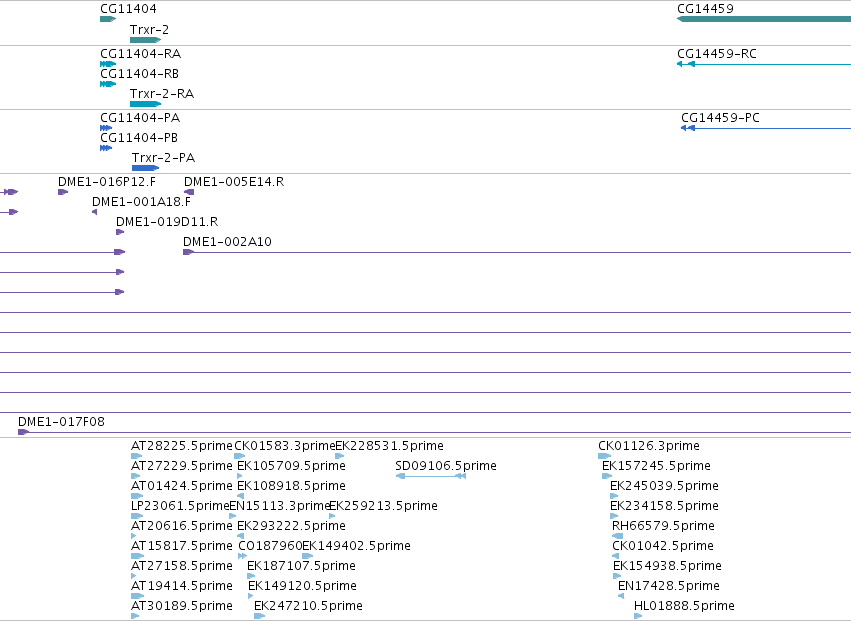Open the CG14459-PC protein label

720,118
